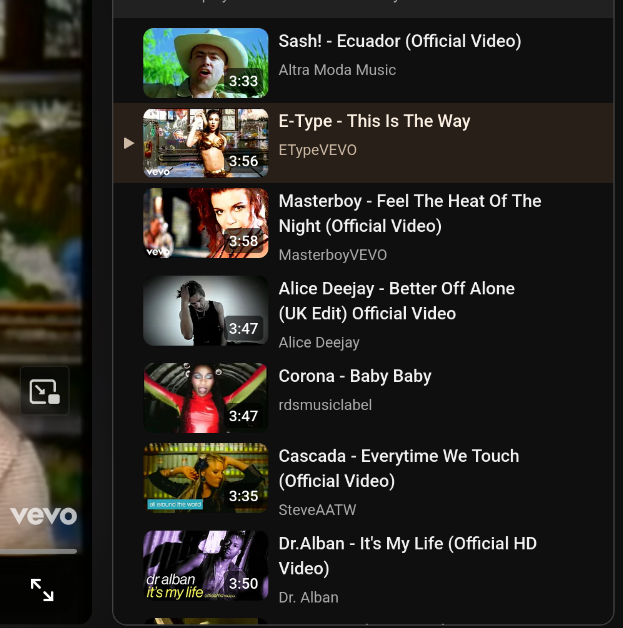Select title 'Cascada - Everytime We Touch'

(399, 468)
